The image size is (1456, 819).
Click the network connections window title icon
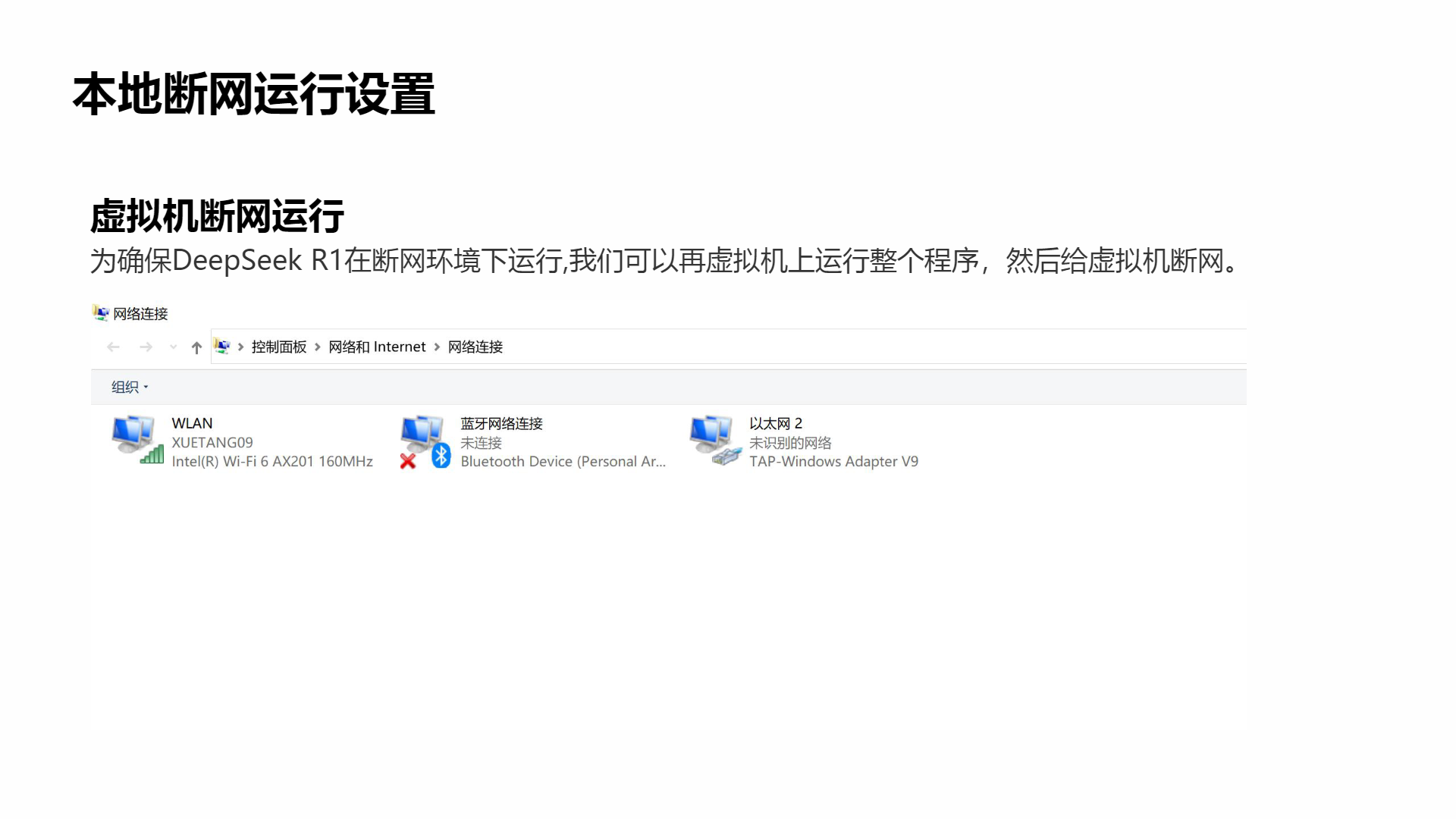(101, 312)
